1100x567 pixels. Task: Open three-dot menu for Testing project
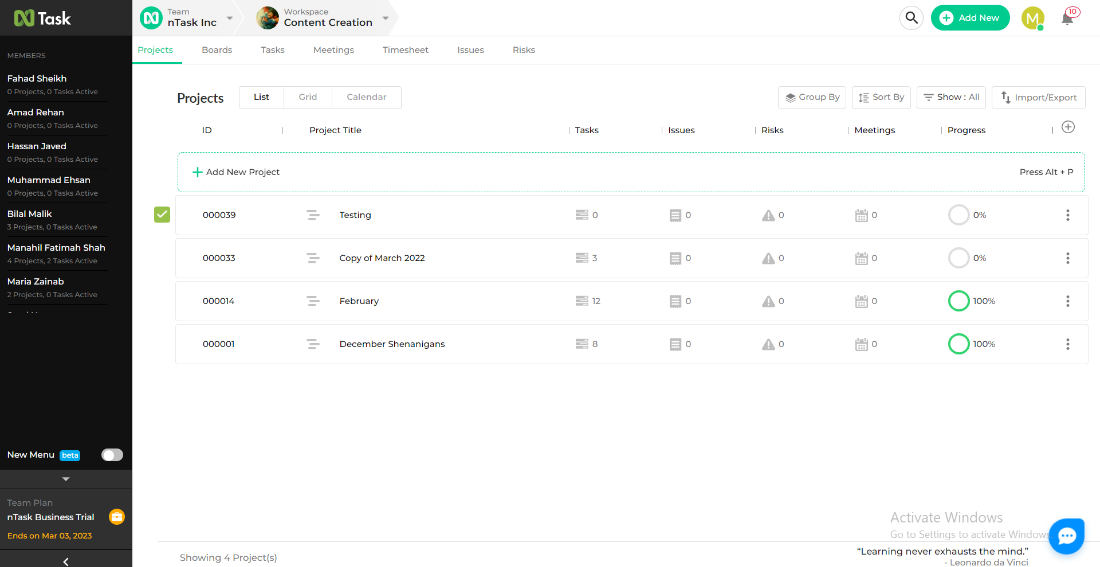pyautogui.click(x=1068, y=215)
